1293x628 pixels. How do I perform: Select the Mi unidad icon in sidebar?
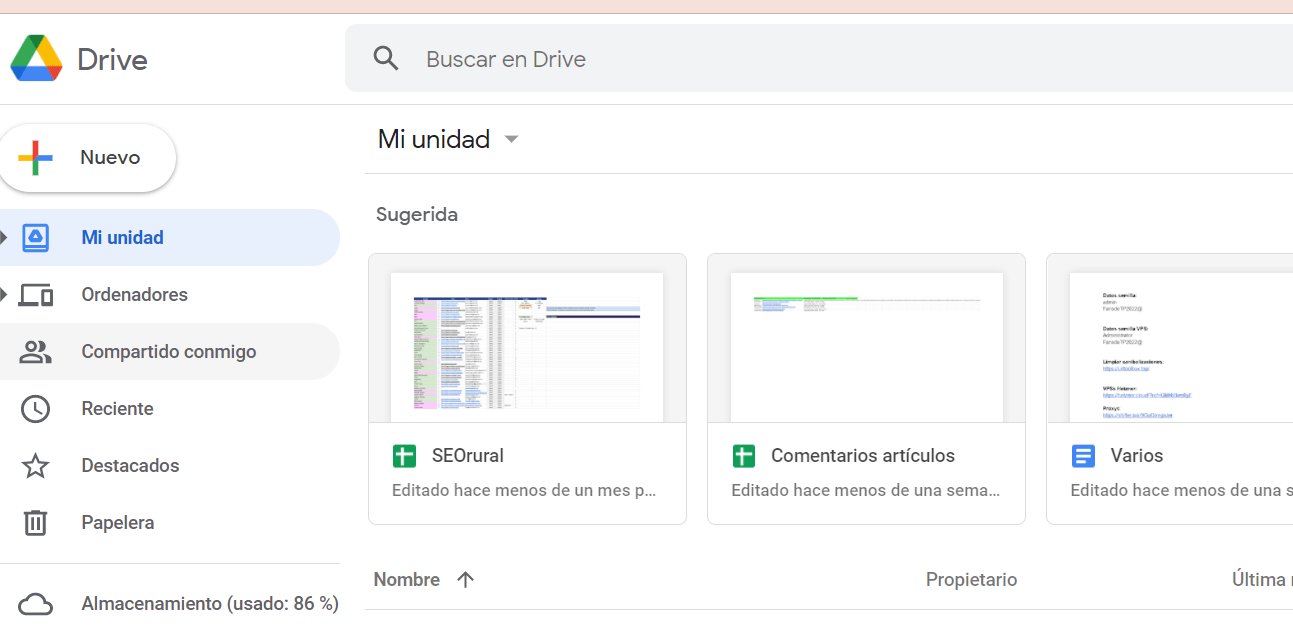[x=36, y=237]
